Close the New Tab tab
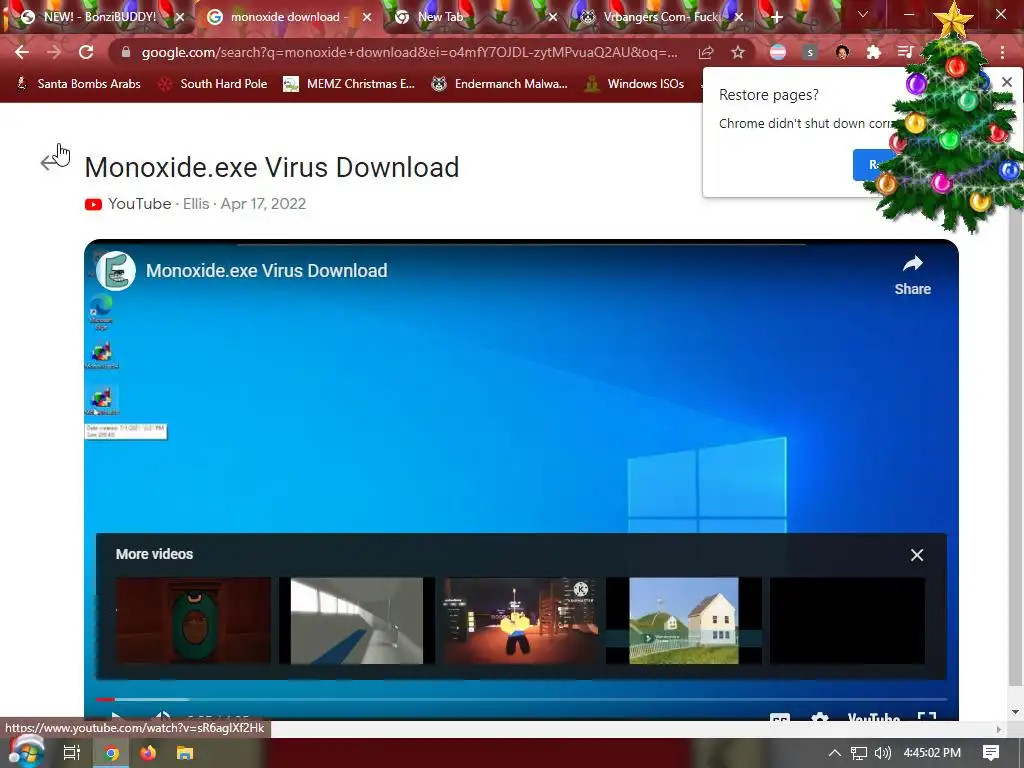 [553, 18]
